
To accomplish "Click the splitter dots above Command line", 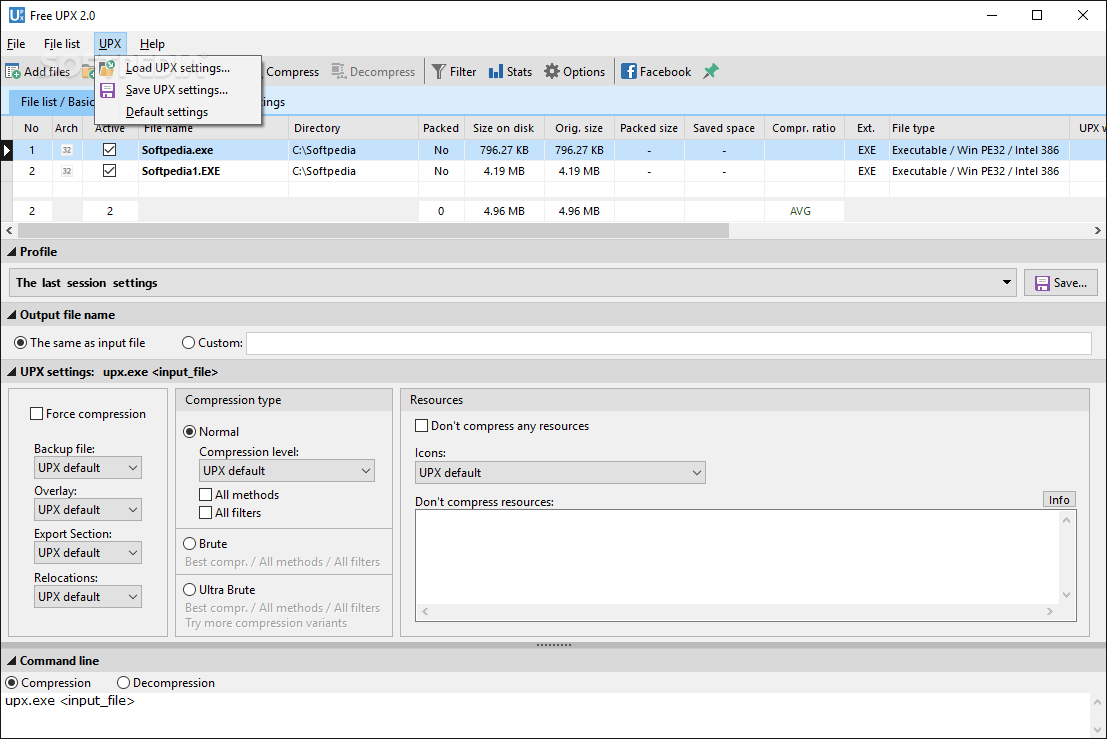I will tap(554, 644).
